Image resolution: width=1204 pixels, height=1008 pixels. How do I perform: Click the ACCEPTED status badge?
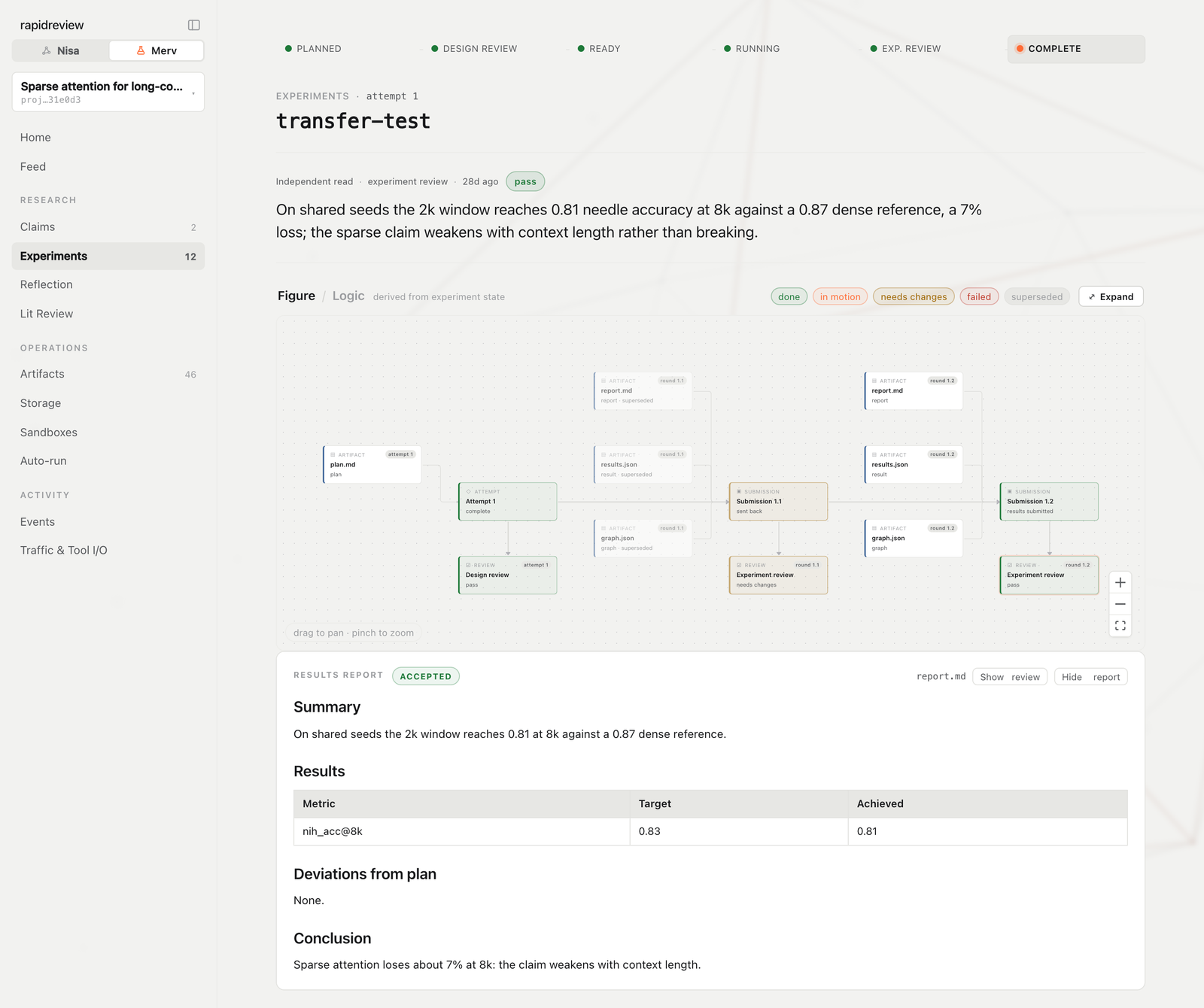pyautogui.click(x=426, y=676)
